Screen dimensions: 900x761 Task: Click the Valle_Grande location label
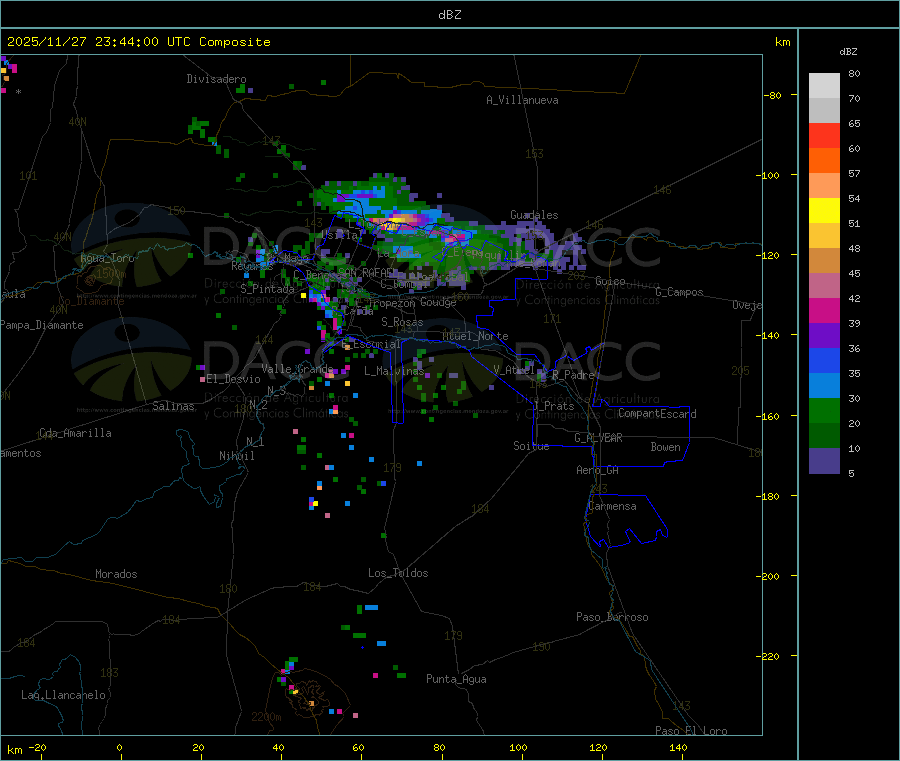click(x=297, y=368)
